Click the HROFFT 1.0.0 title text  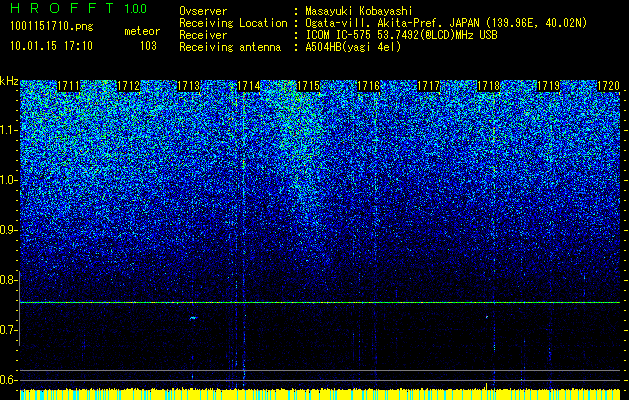(x=79, y=8)
